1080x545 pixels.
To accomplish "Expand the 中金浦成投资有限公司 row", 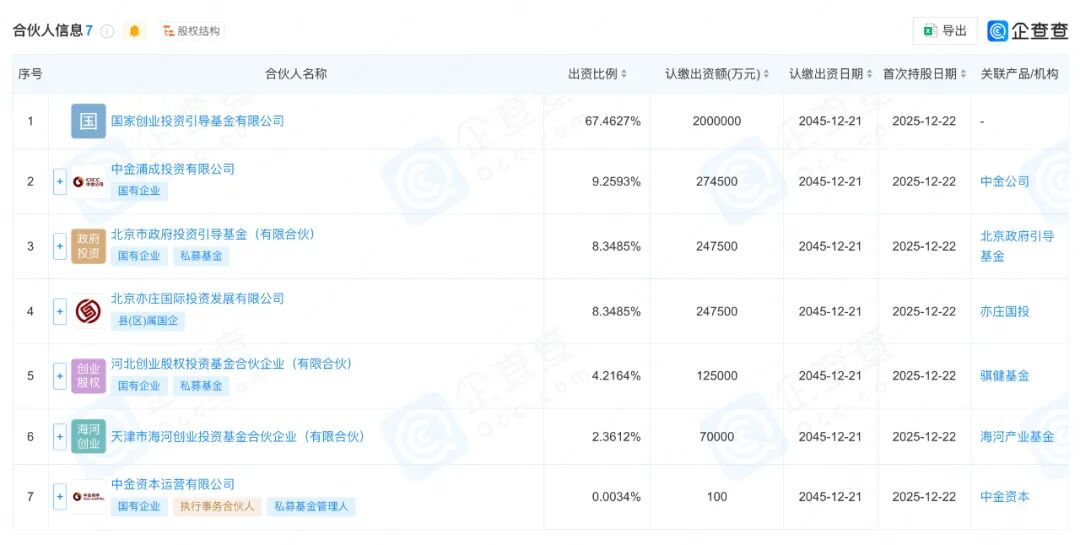I will [x=60, y=181].
